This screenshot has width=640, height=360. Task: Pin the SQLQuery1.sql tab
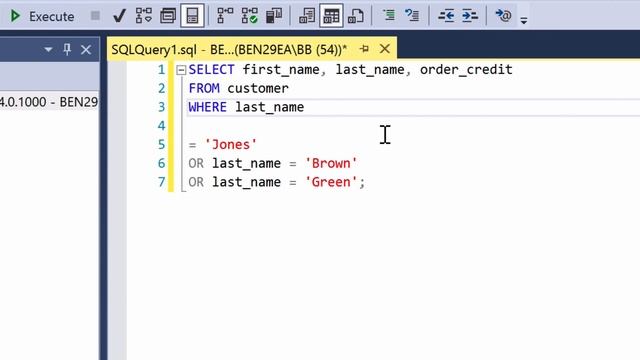click(x=364, y=49)
